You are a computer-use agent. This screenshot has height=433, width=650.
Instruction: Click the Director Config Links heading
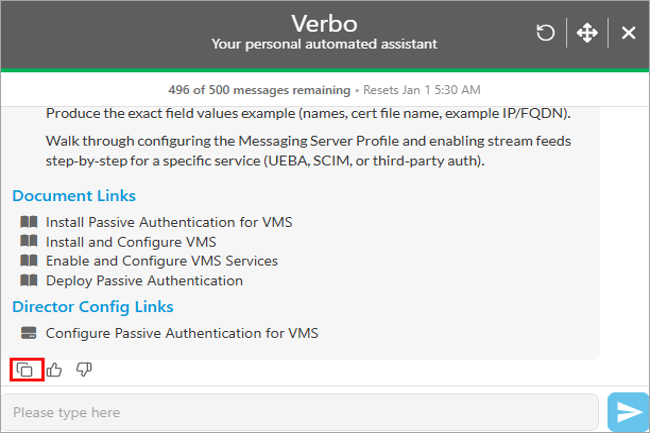coord(93,307)
